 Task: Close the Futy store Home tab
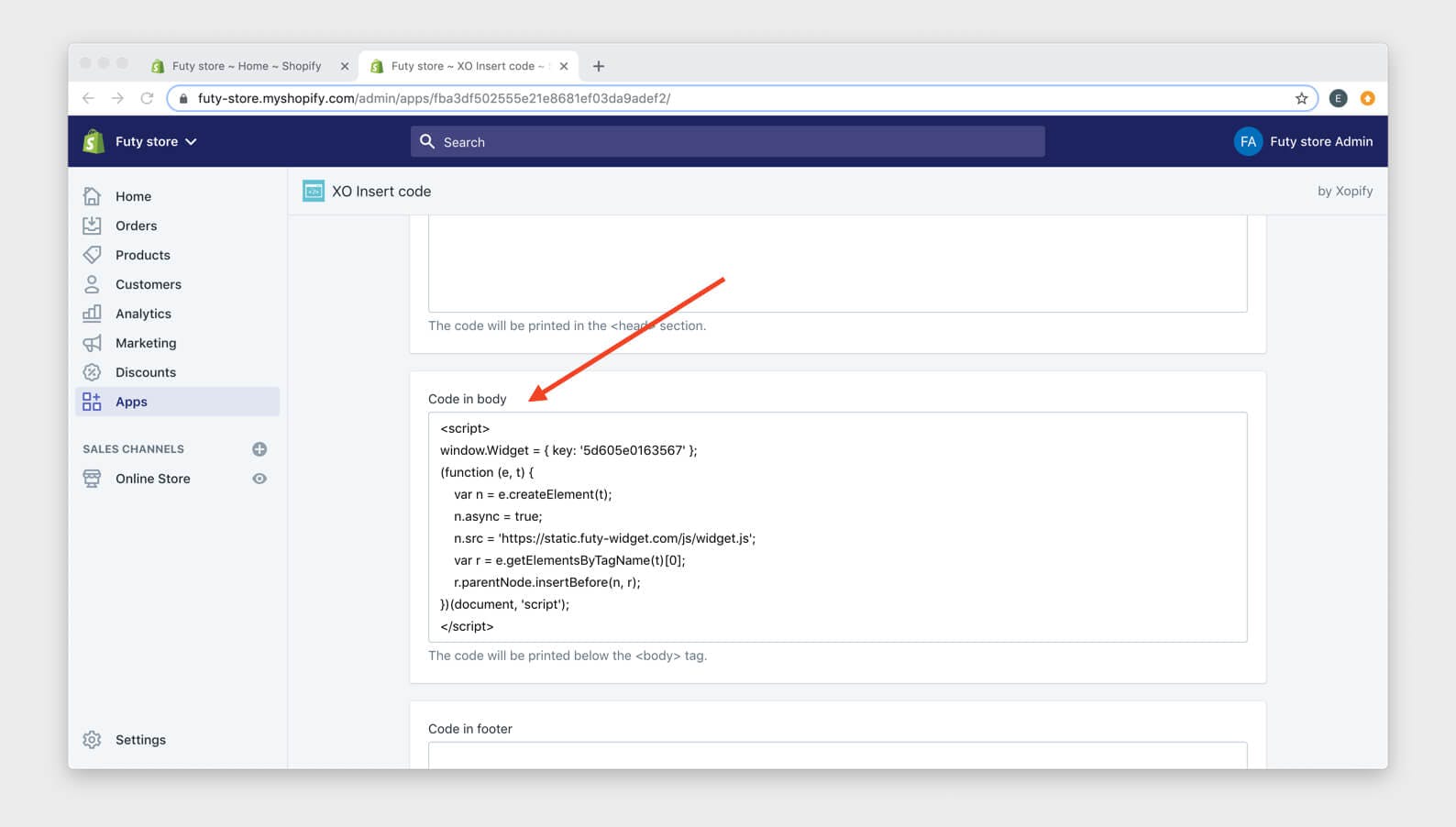(x=345, y=66)
